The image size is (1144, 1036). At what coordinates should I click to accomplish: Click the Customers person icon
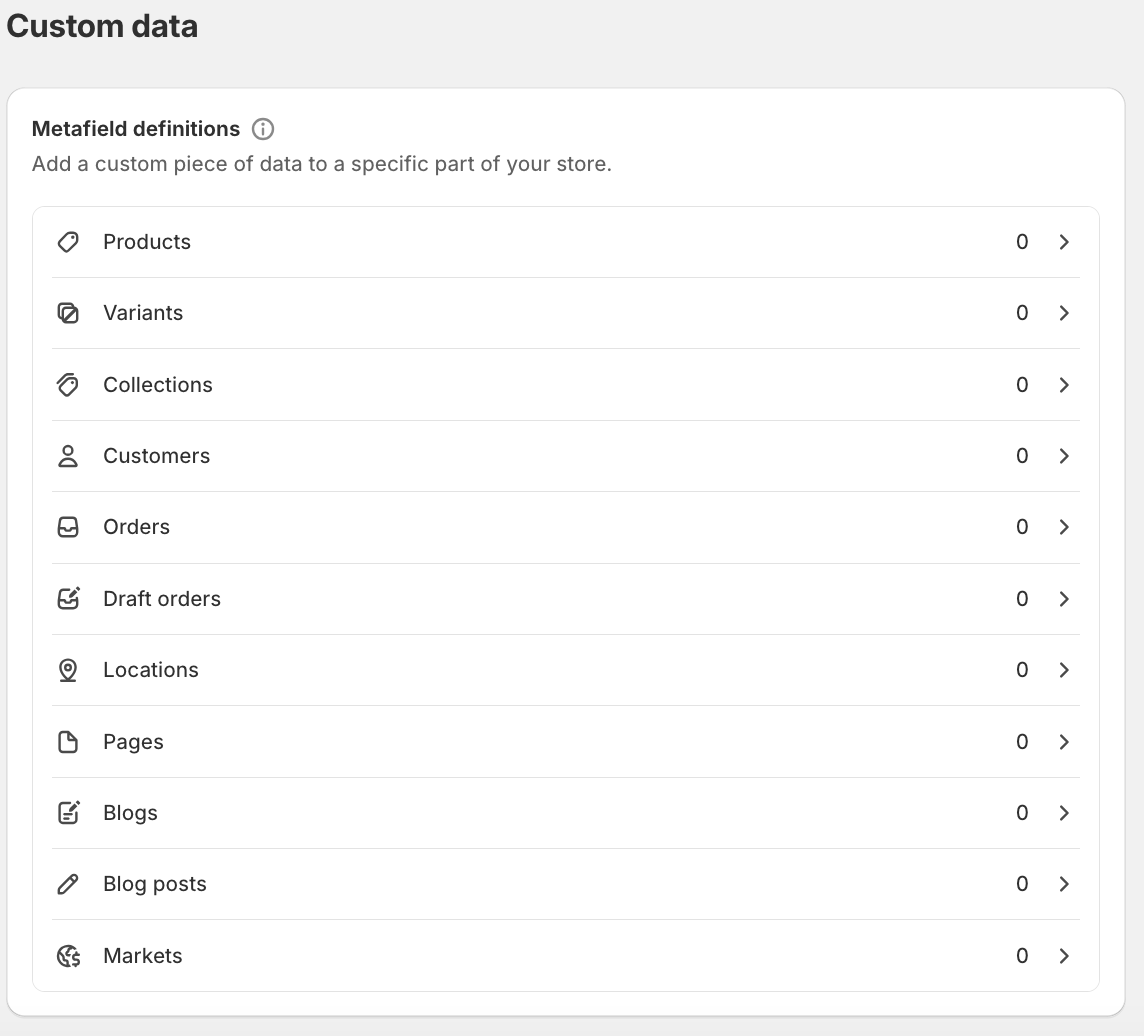click(x=68, y=456)
